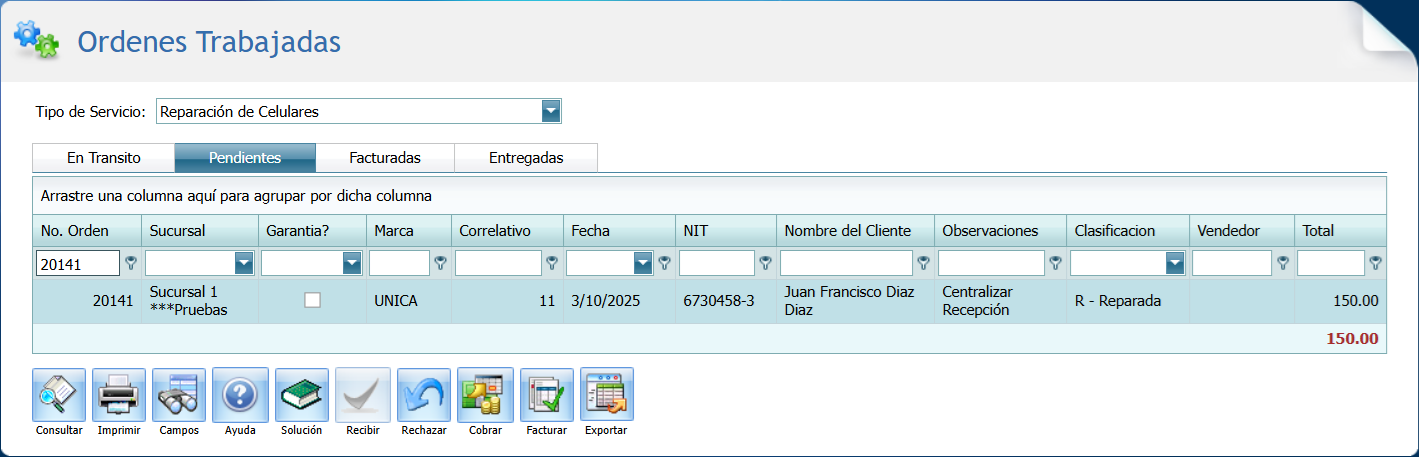This screenshot has height=457, width=1419.
Task: Sort by the Marca column header
Action: coord(409,231)
